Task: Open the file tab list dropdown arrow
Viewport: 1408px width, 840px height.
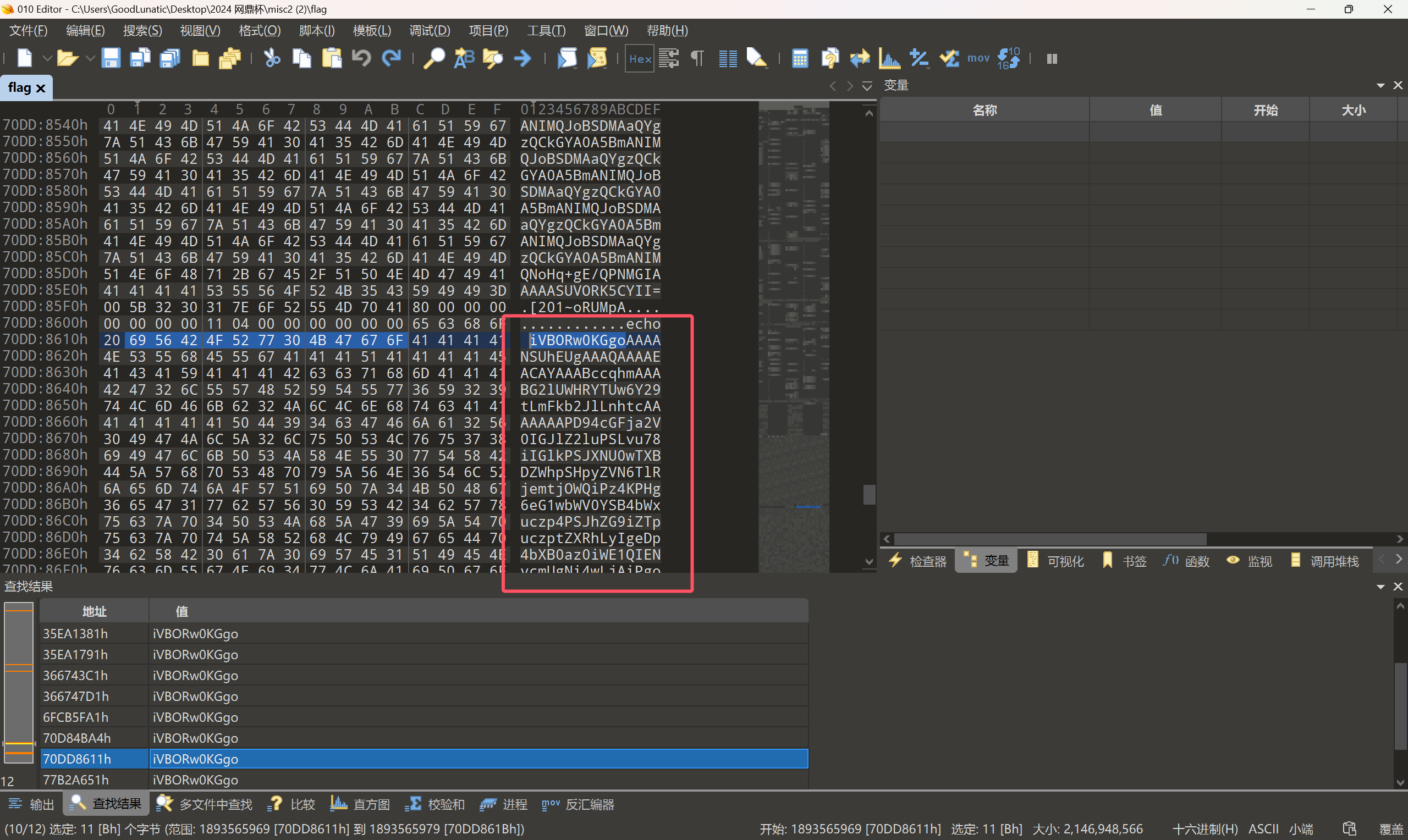Action: pos(867,86)
